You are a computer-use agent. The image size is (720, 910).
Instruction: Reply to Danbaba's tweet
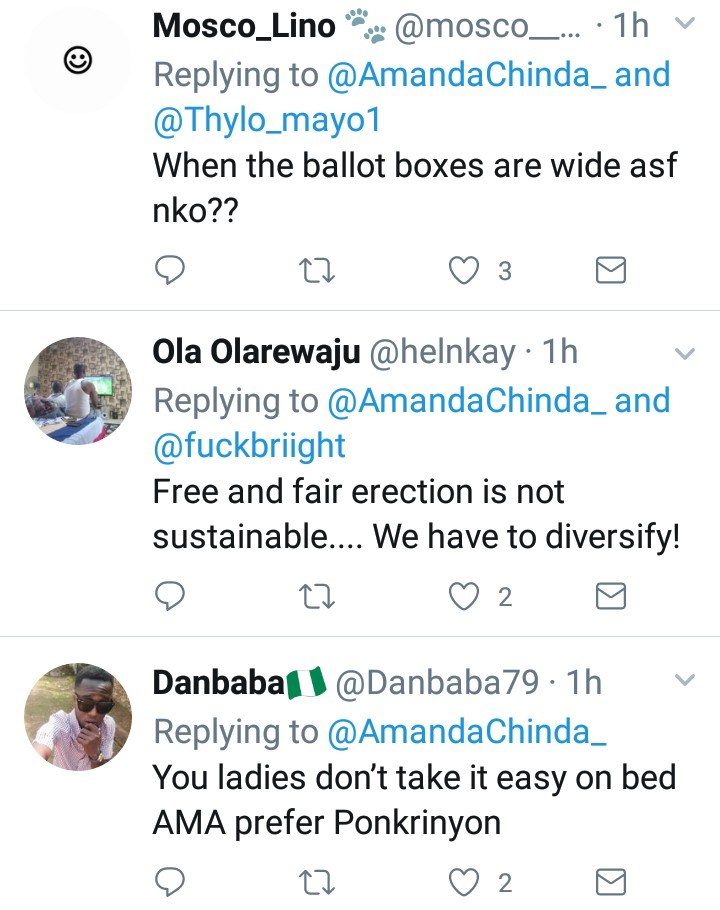pyautogui.click(x=170, y=882)
